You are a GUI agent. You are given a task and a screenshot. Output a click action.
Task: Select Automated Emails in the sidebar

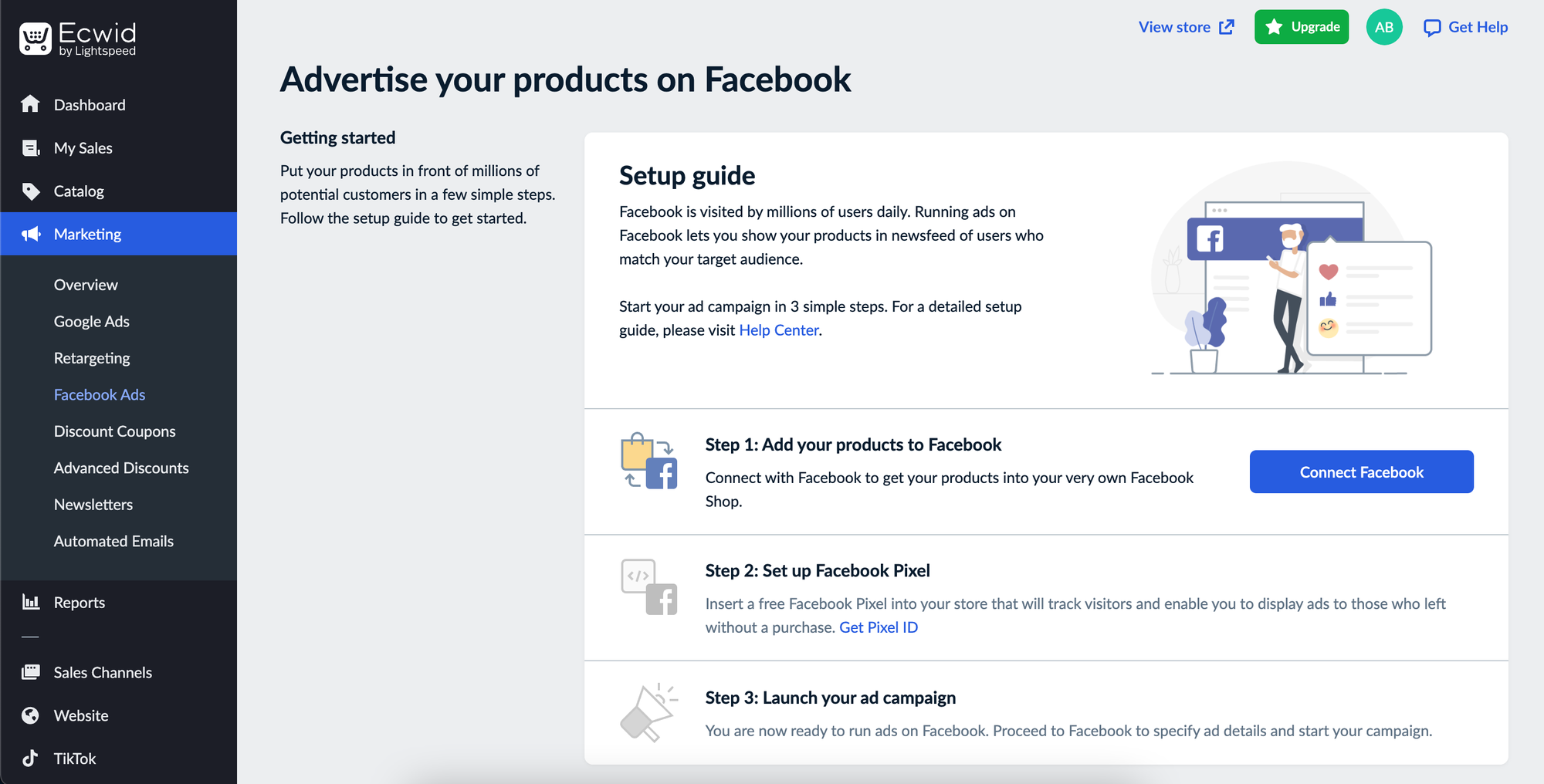coord(113,541)
